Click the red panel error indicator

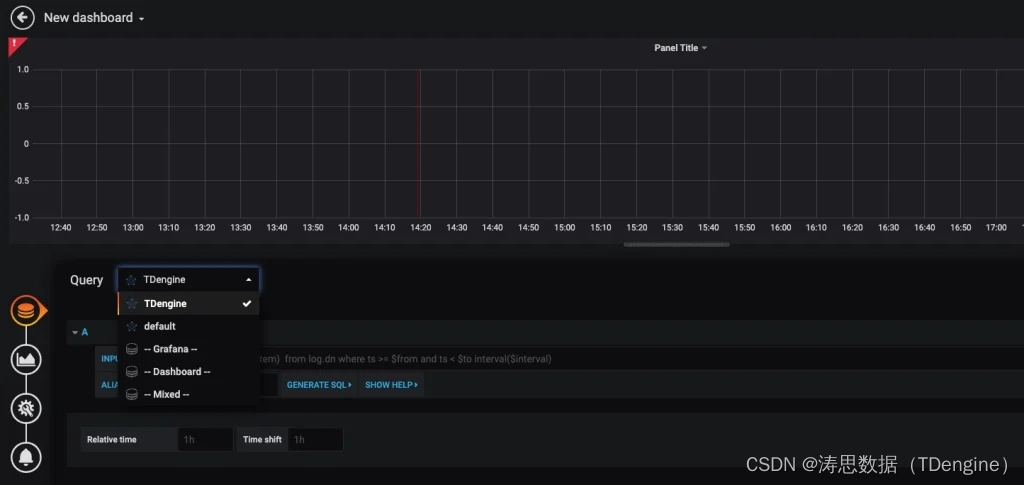[x=15, y=44]
